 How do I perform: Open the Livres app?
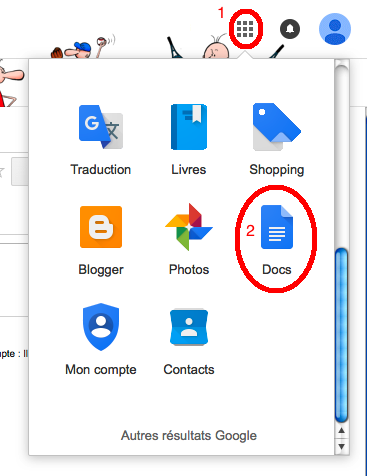point(189,127)
